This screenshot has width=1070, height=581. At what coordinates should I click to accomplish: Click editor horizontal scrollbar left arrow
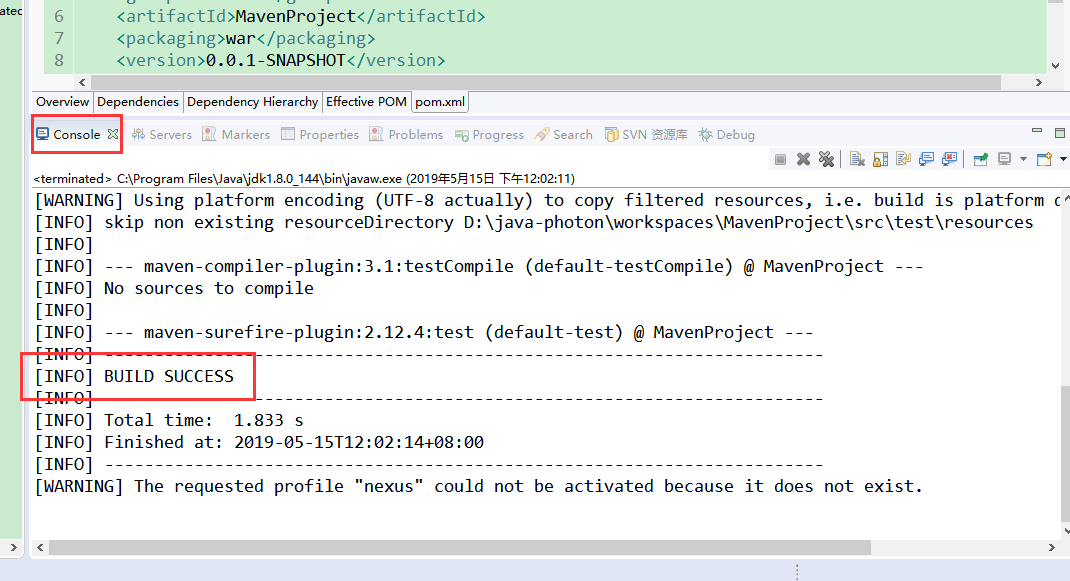(82, 83)
